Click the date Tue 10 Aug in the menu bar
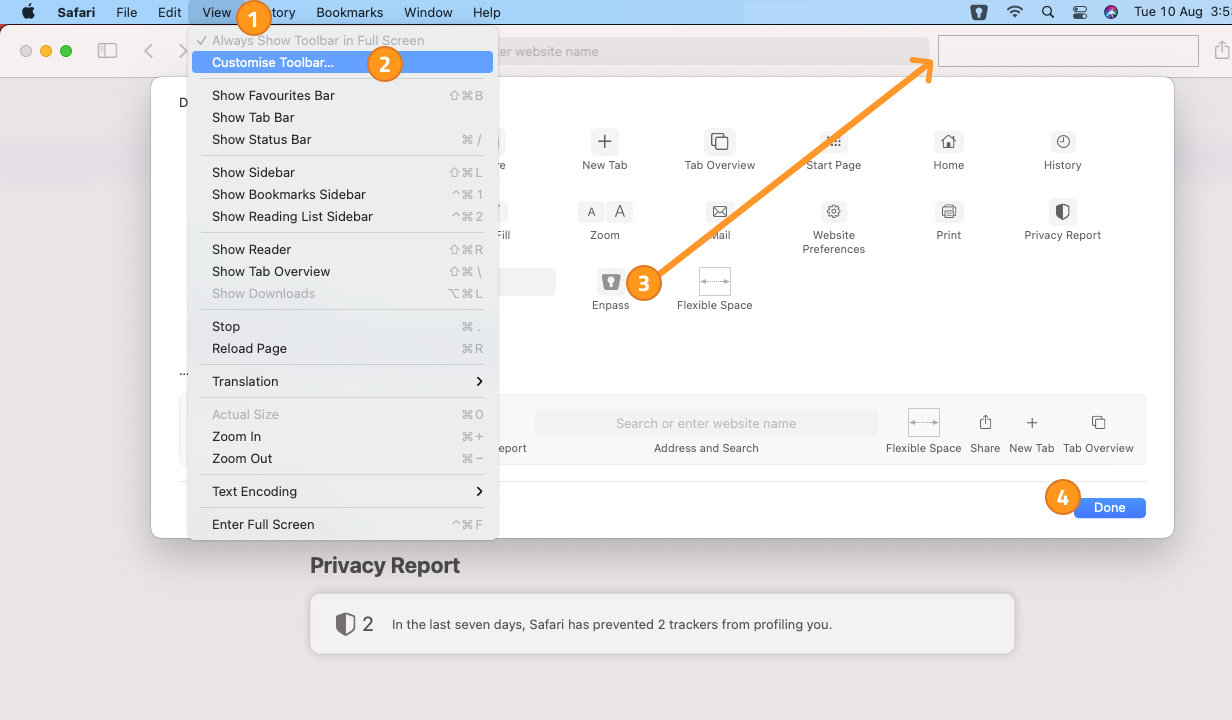The image size is (1232, 720). [1168, 12]
